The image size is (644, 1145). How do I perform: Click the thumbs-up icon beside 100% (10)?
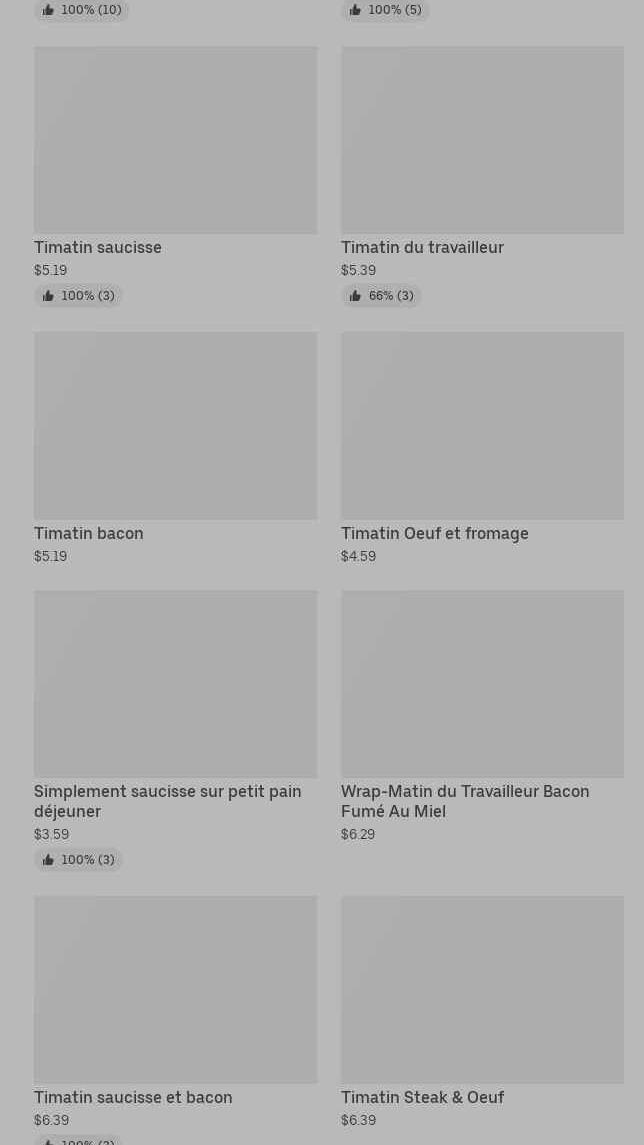[48, 10]
